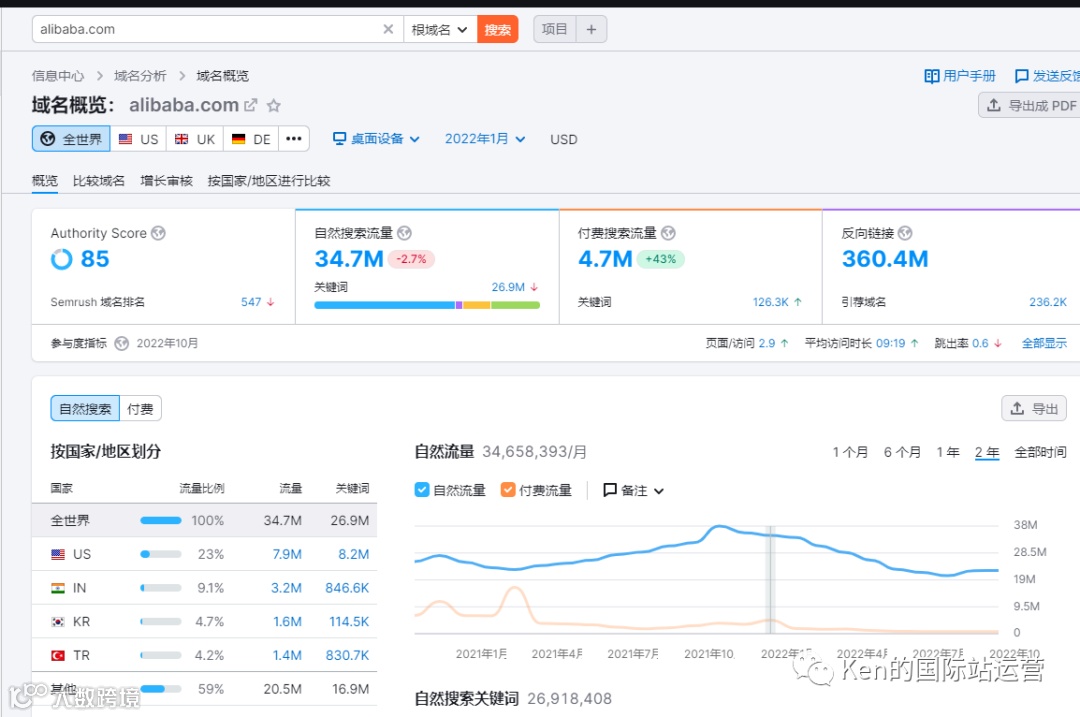Switch to the 增长审核 tab

click(x=166, y=180)
